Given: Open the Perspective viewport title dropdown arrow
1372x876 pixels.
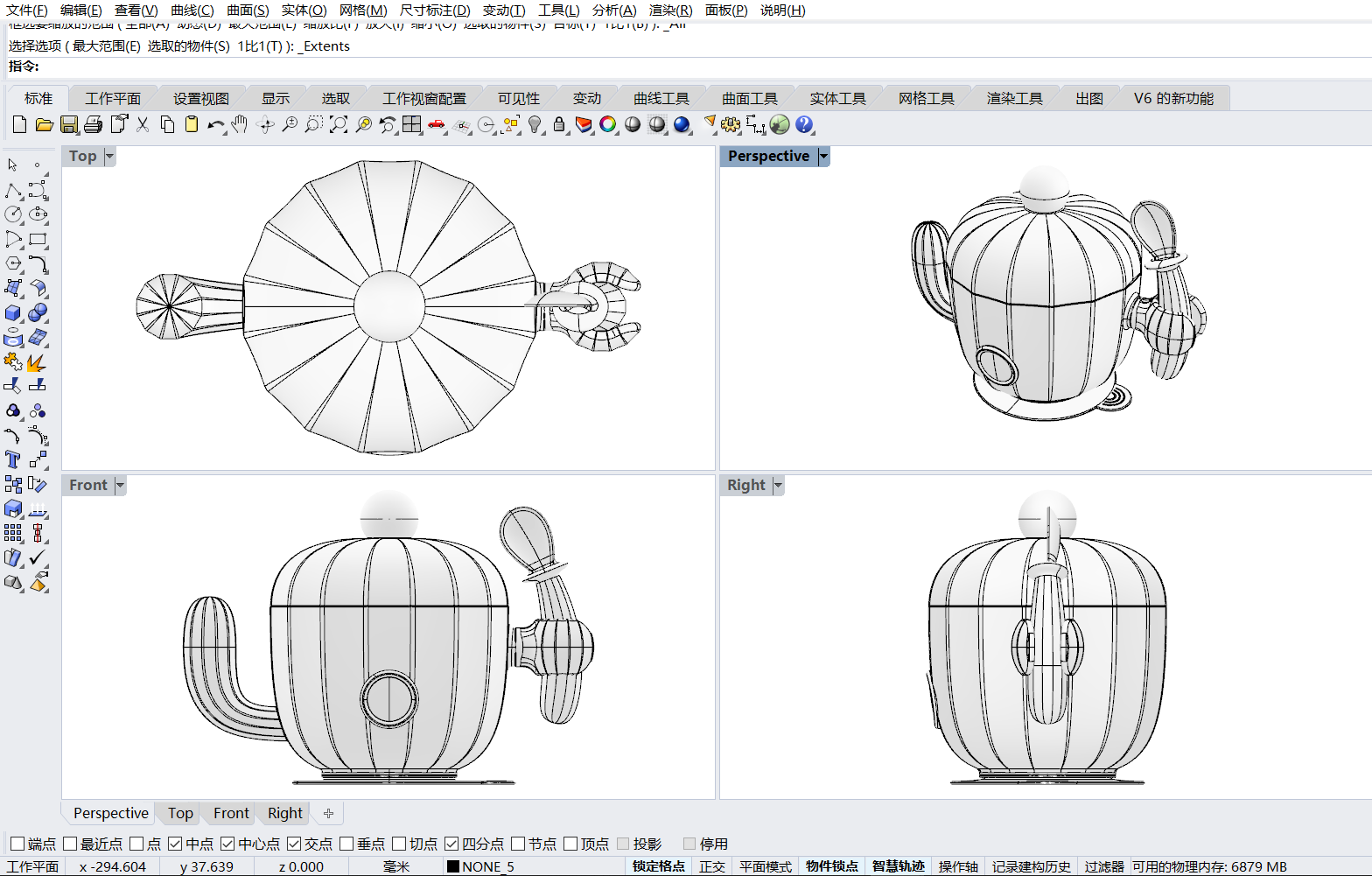Looking at the screenshot, I should pos(823,157).
